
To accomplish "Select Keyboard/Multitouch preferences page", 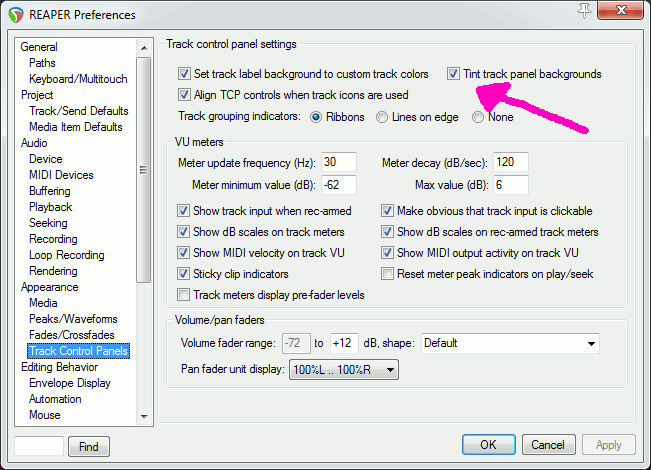I will point(78,79).
